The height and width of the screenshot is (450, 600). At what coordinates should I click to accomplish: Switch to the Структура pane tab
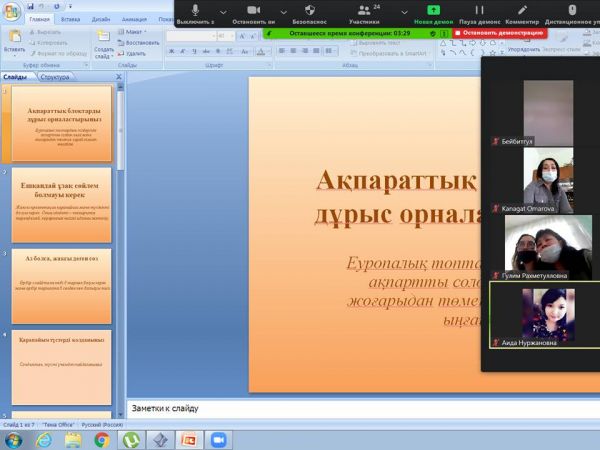[56, 77]
